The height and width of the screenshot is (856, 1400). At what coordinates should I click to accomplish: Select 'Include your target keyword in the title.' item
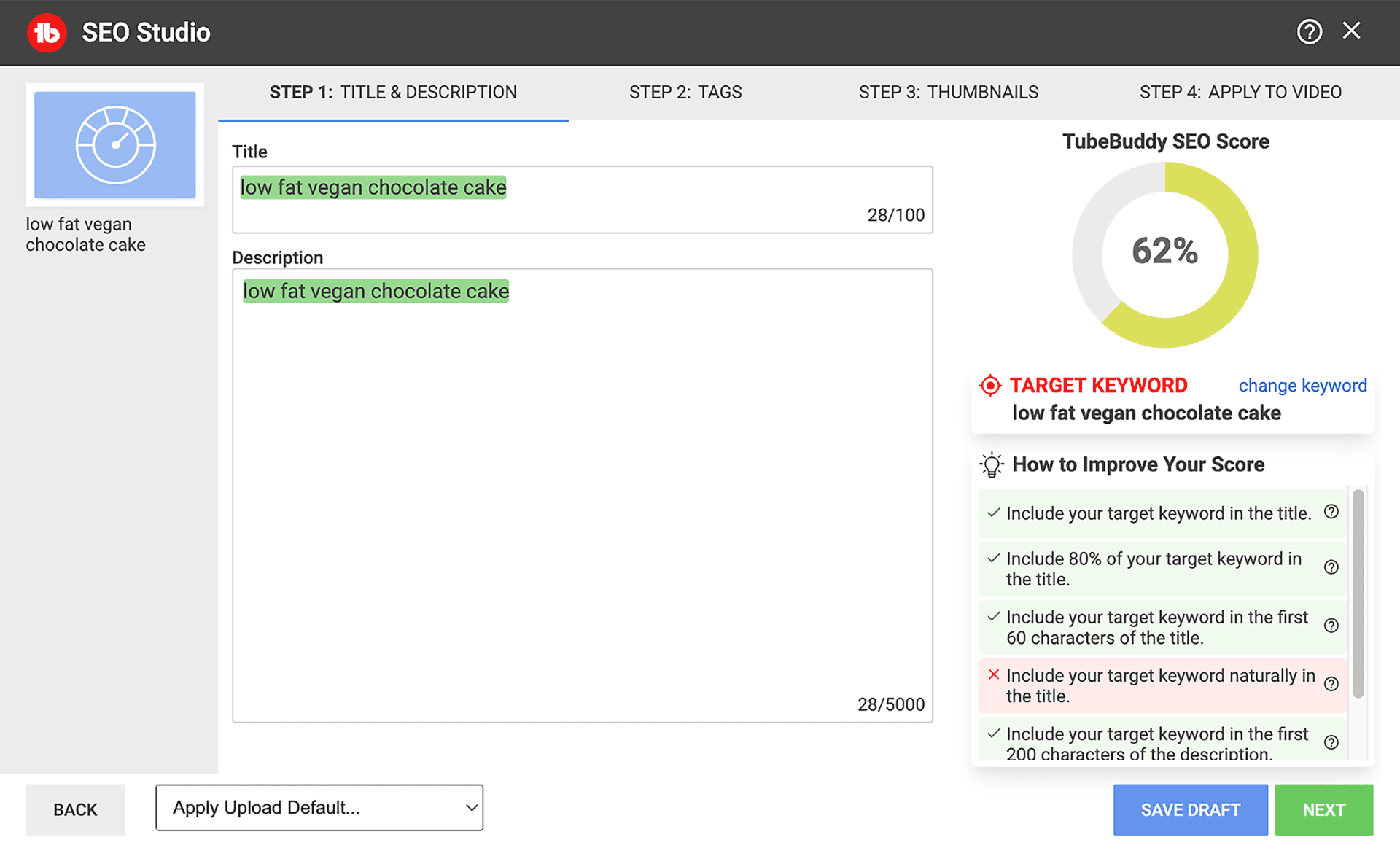pos(1162,513)
